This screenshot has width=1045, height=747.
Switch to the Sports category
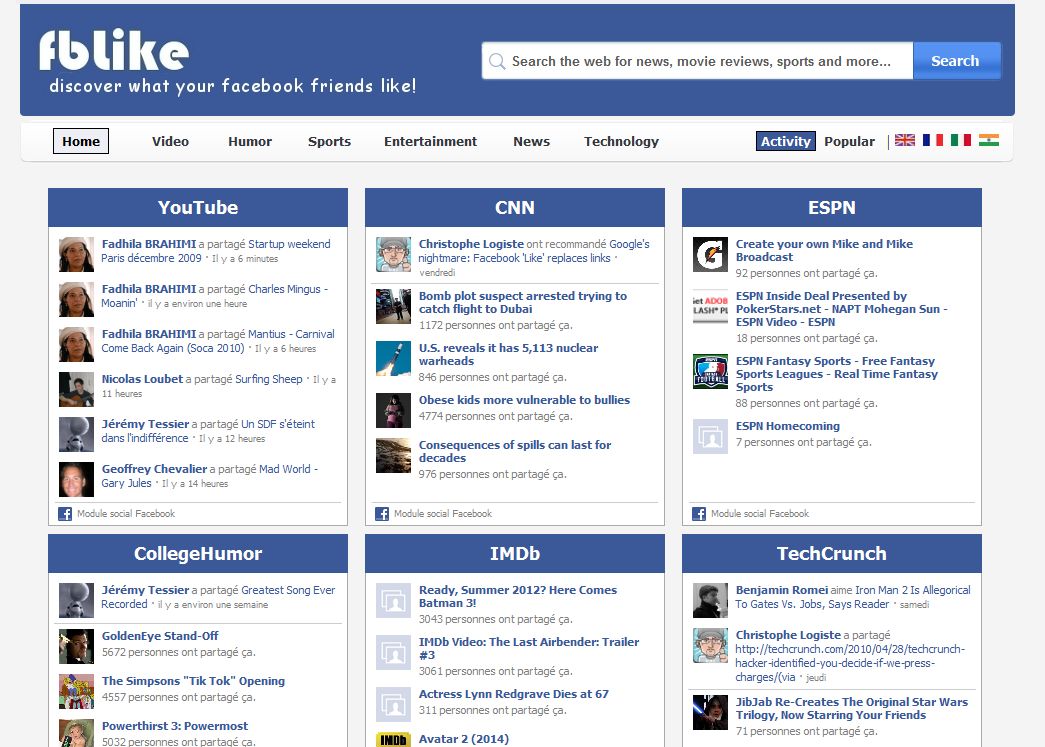(329, 141)
